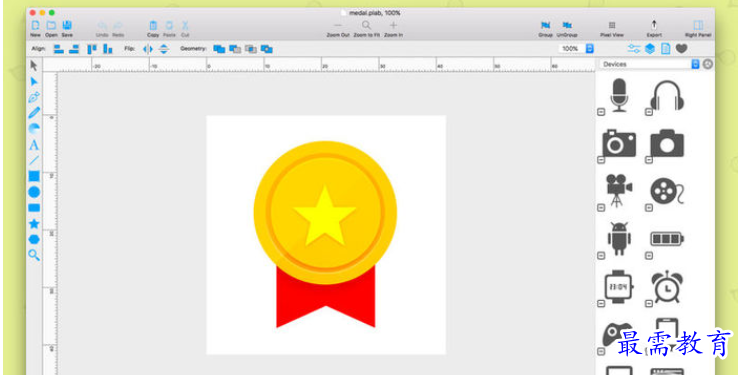
Task: Align objects to the bottom edge
Action: pos(108,49)
